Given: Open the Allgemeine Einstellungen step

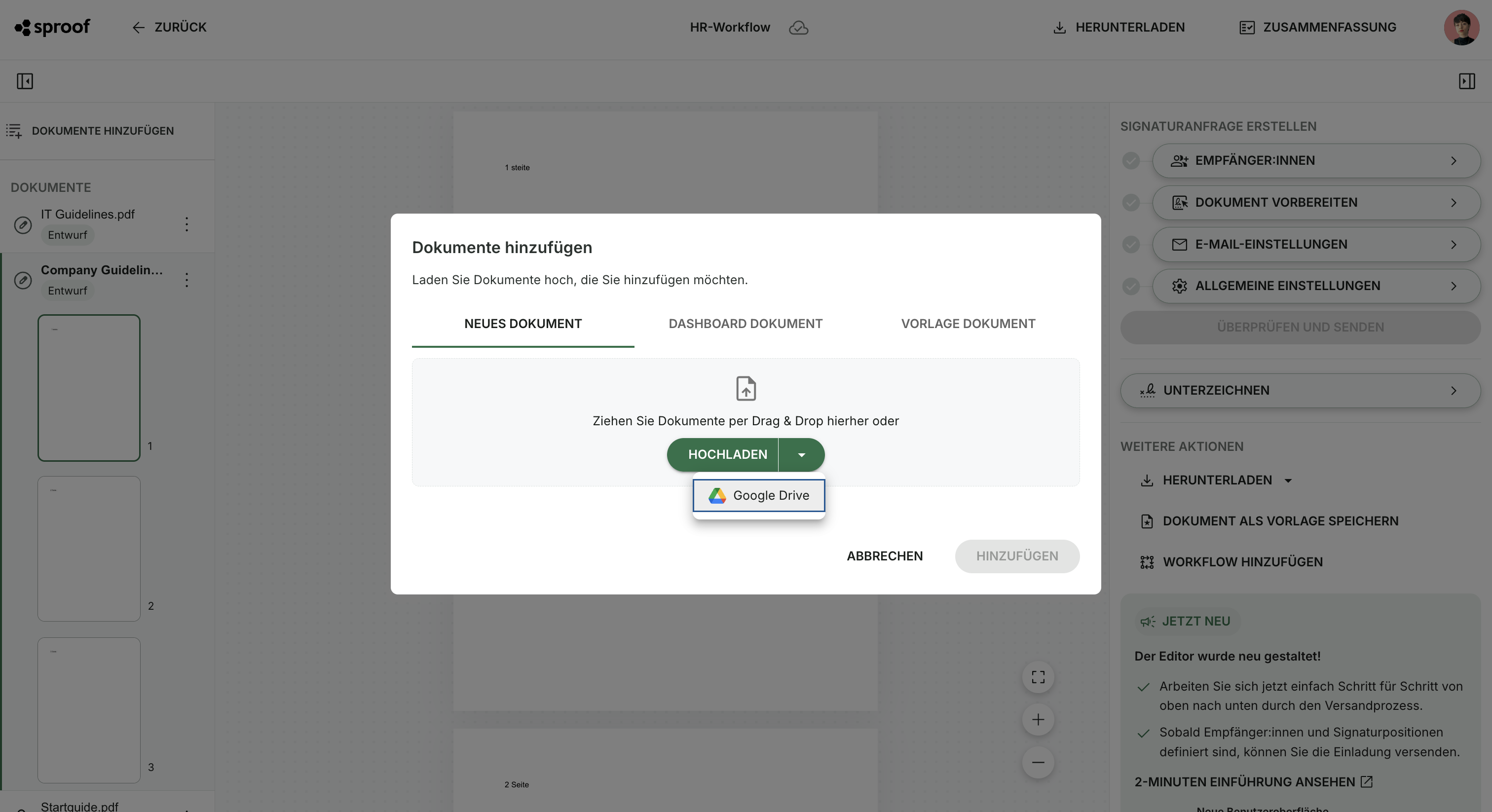Looking at the screenshot, I should 1316,286.
